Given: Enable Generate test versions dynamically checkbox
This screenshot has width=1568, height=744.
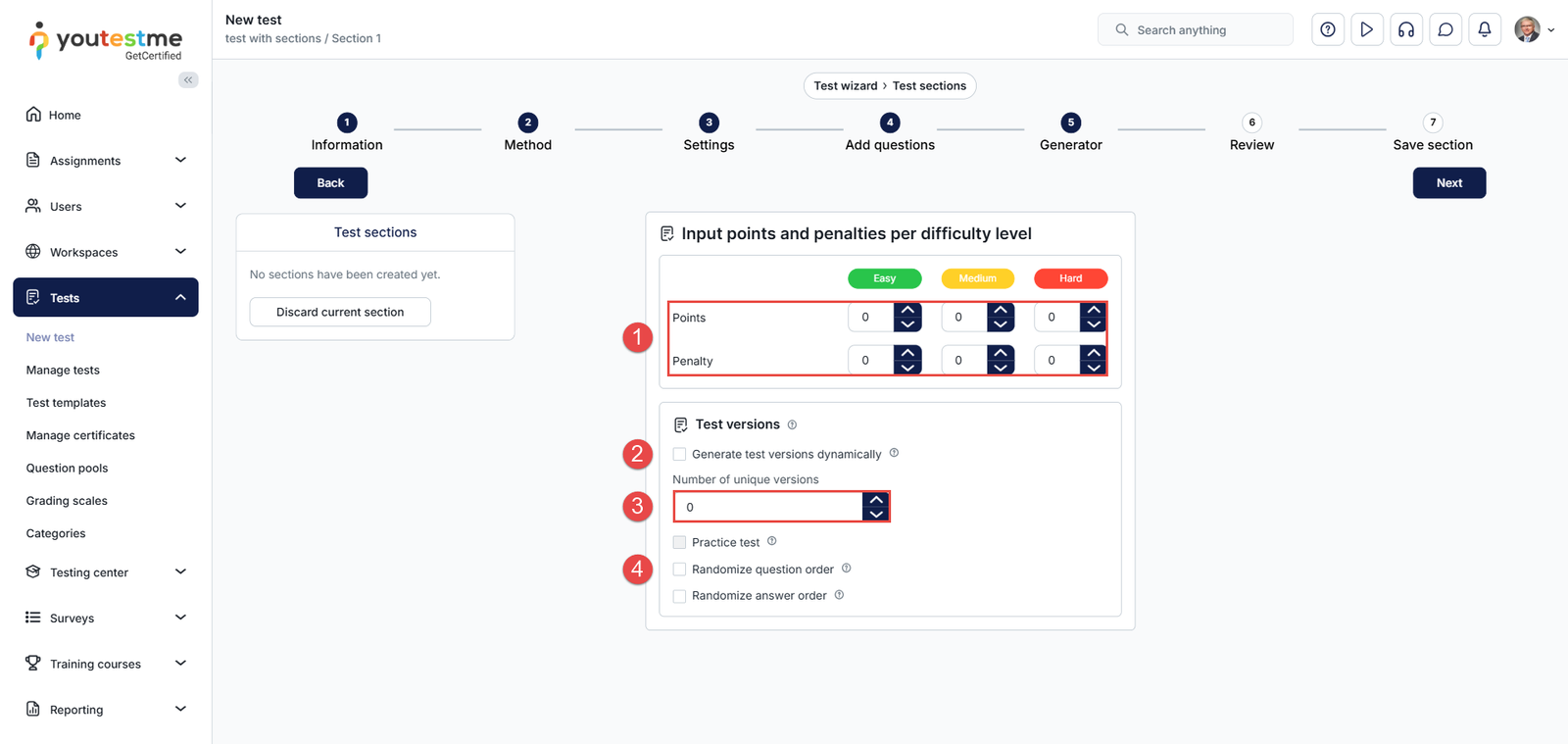Looking at the screenshot, I should 679,454.
